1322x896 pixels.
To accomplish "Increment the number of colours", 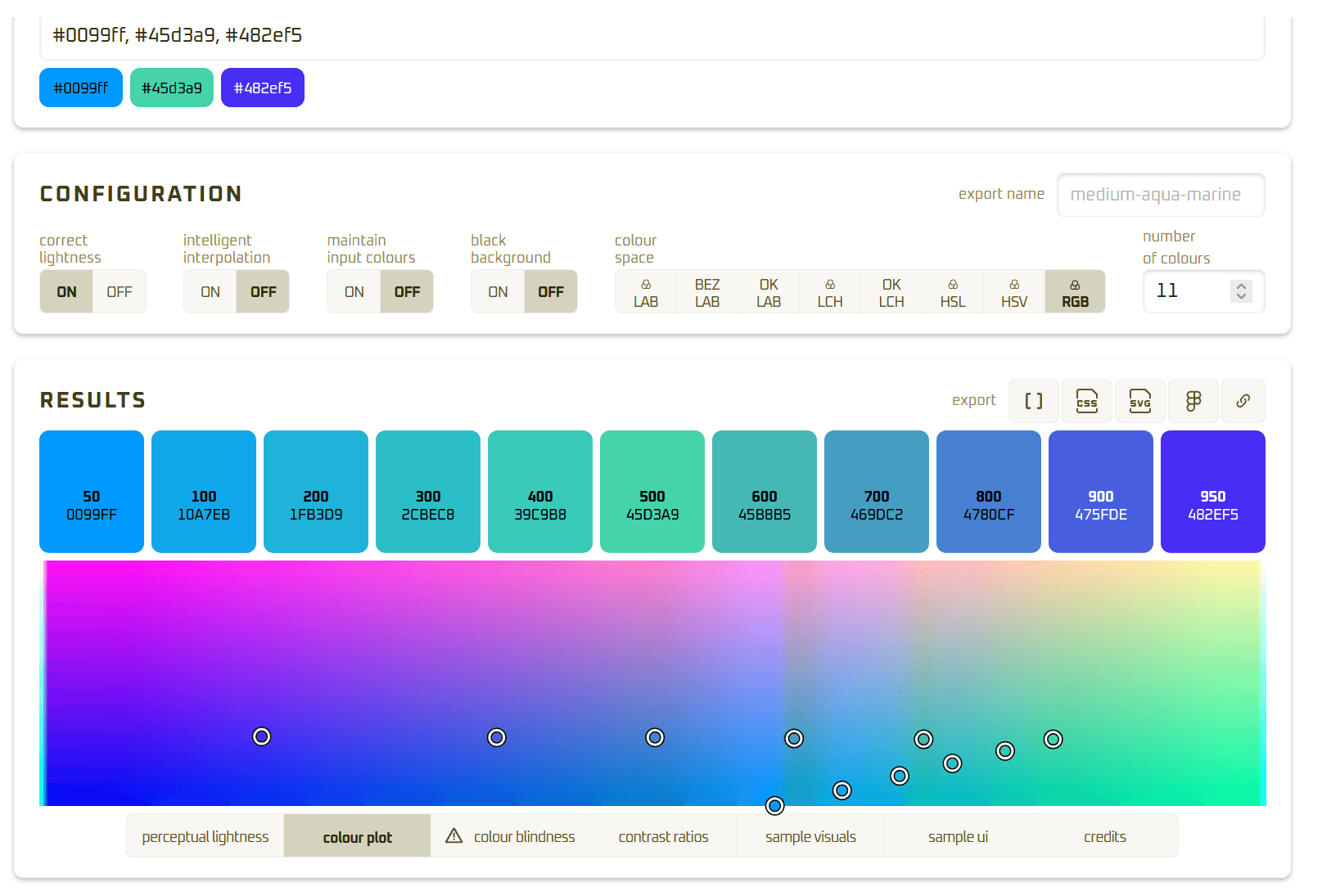I will point(1240,285).
